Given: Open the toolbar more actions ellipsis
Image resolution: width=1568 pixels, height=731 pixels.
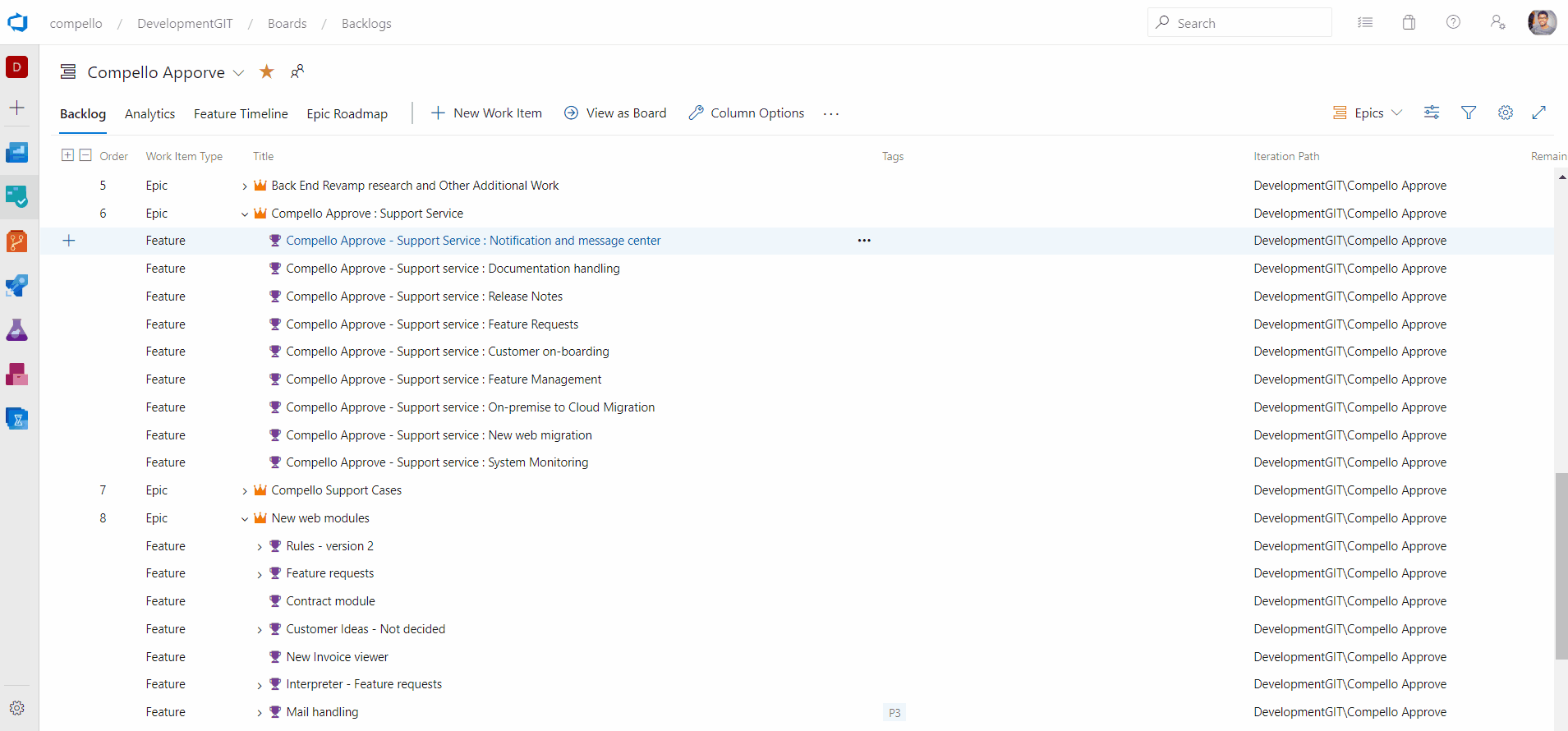Looking at the screenshot, I should click(831, 113).
